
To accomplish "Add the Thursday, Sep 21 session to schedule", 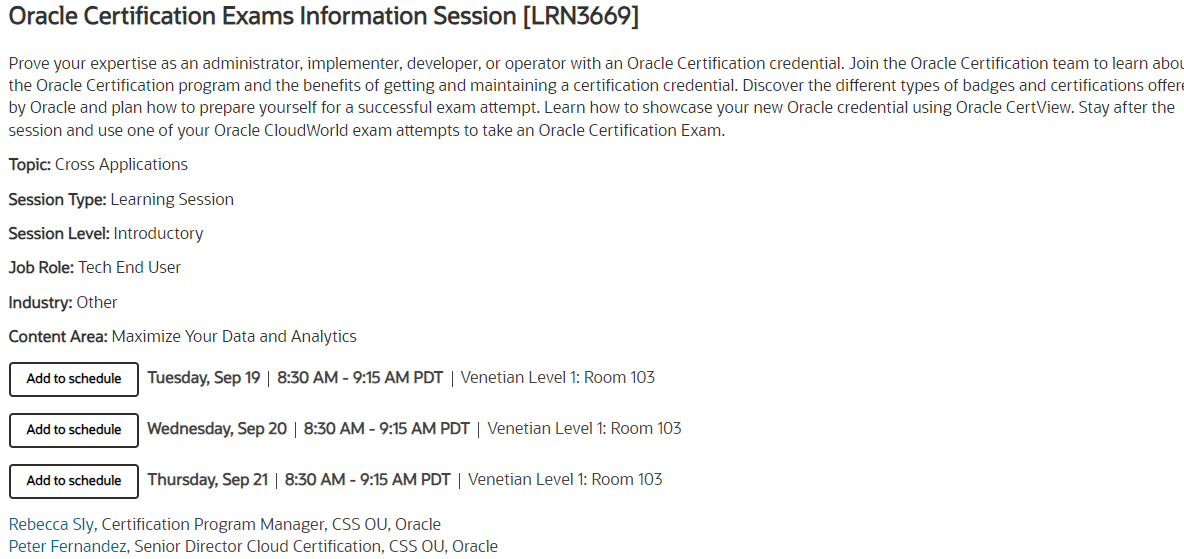I will tap(74, 481).
